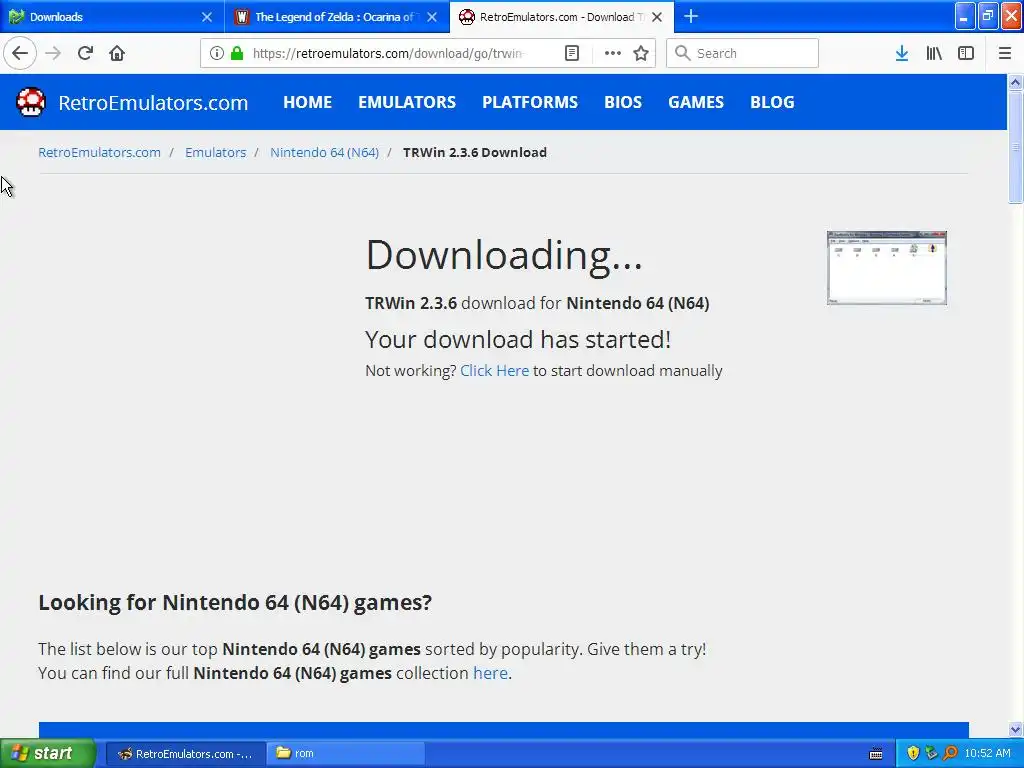The height and width of the screenshot is (768, 1024).
Task: Click the tray safely remove hardware icon
Action: pyautogui.click(x=931, y=753)
